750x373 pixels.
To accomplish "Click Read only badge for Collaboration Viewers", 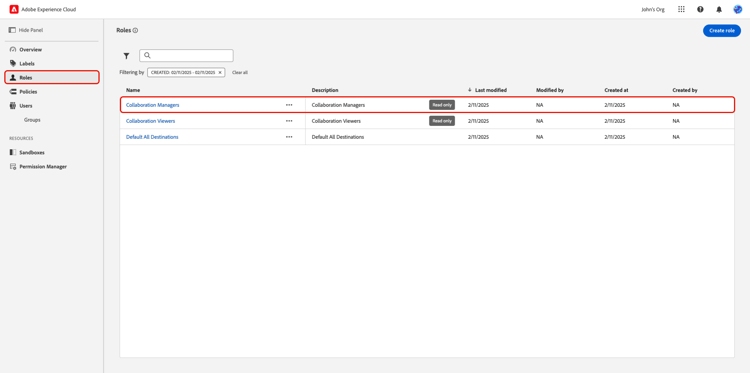I will (442, 121).
